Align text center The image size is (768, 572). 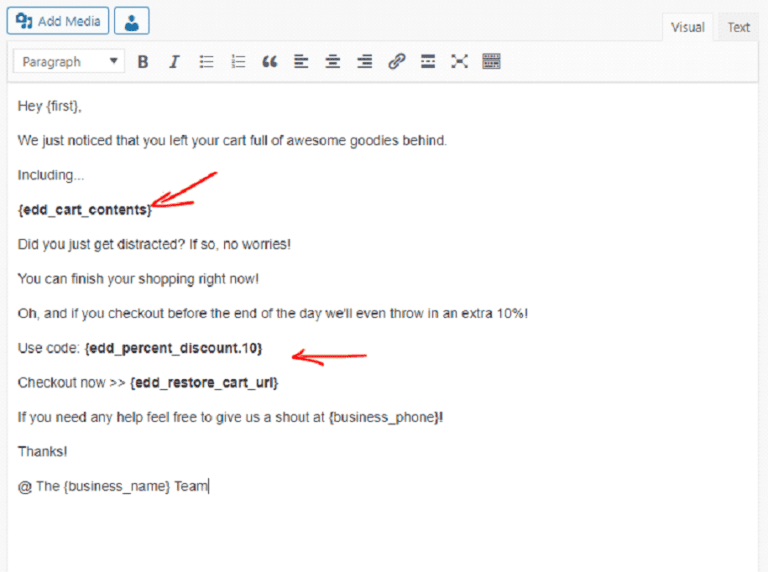(x=333, y=62)
